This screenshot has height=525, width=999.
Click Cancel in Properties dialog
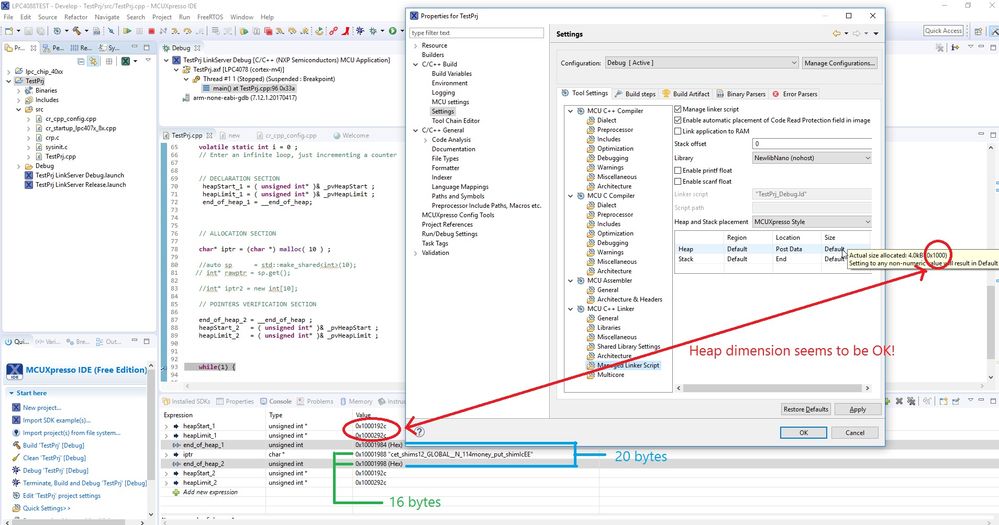click(855, 433)
